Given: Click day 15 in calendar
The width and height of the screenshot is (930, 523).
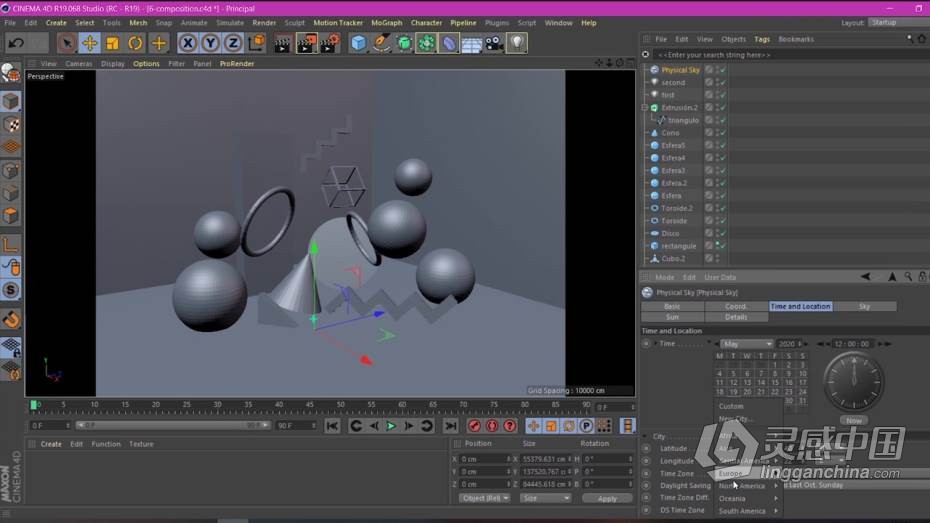Looking at the screenshot, I should pyautogui.click(x=775, y=383).
